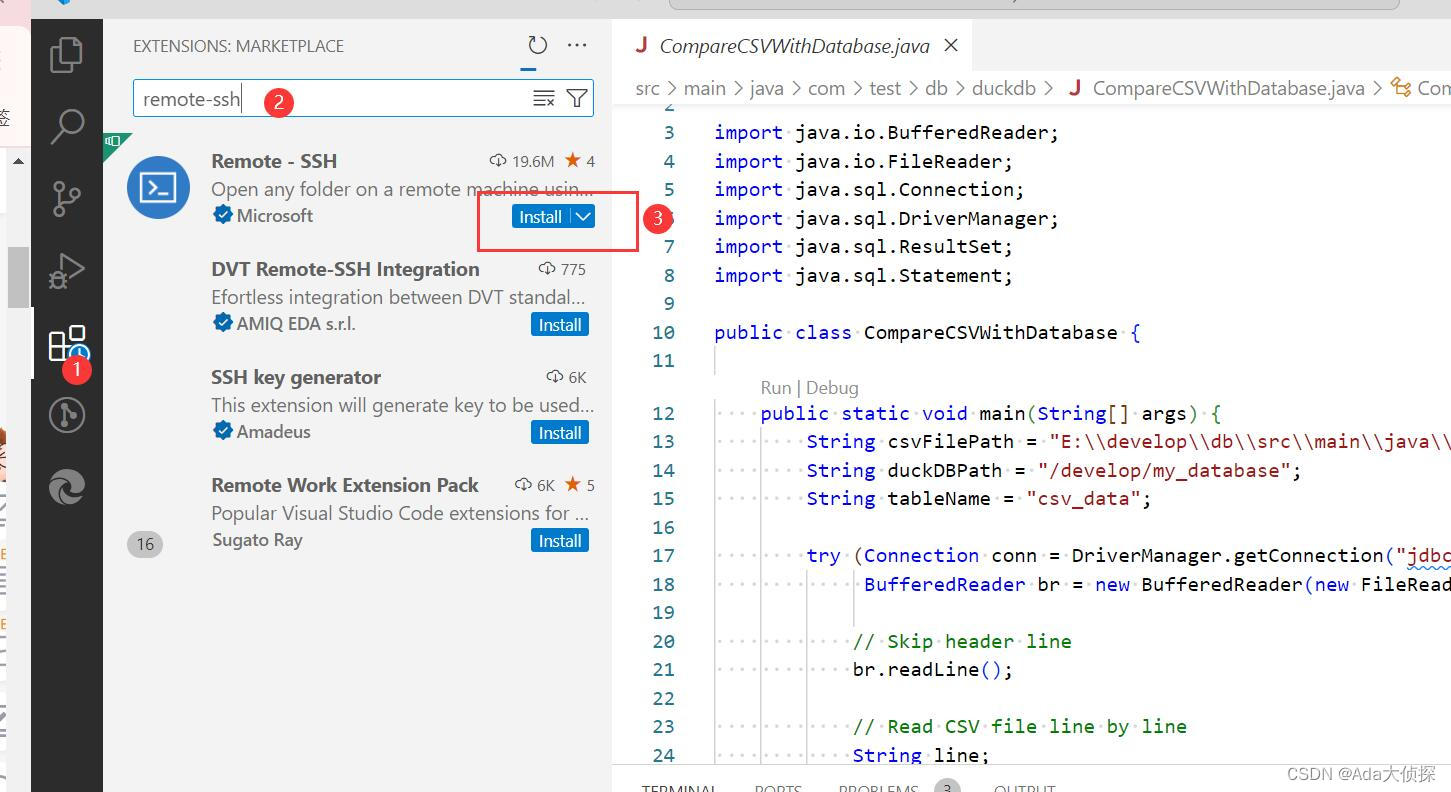This screenshot has width=1451, height=792.
Task: Click breadcrumb segment test
Action: [885, 88]
